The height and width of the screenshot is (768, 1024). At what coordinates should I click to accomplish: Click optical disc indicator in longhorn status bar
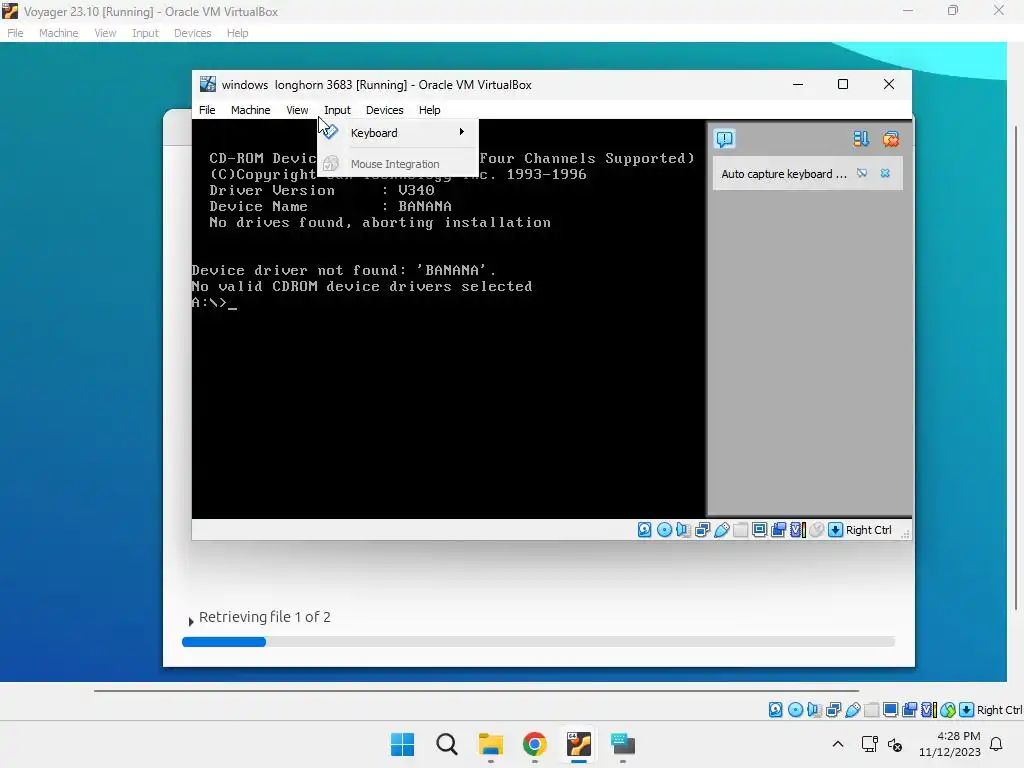(x=664, y=530)
